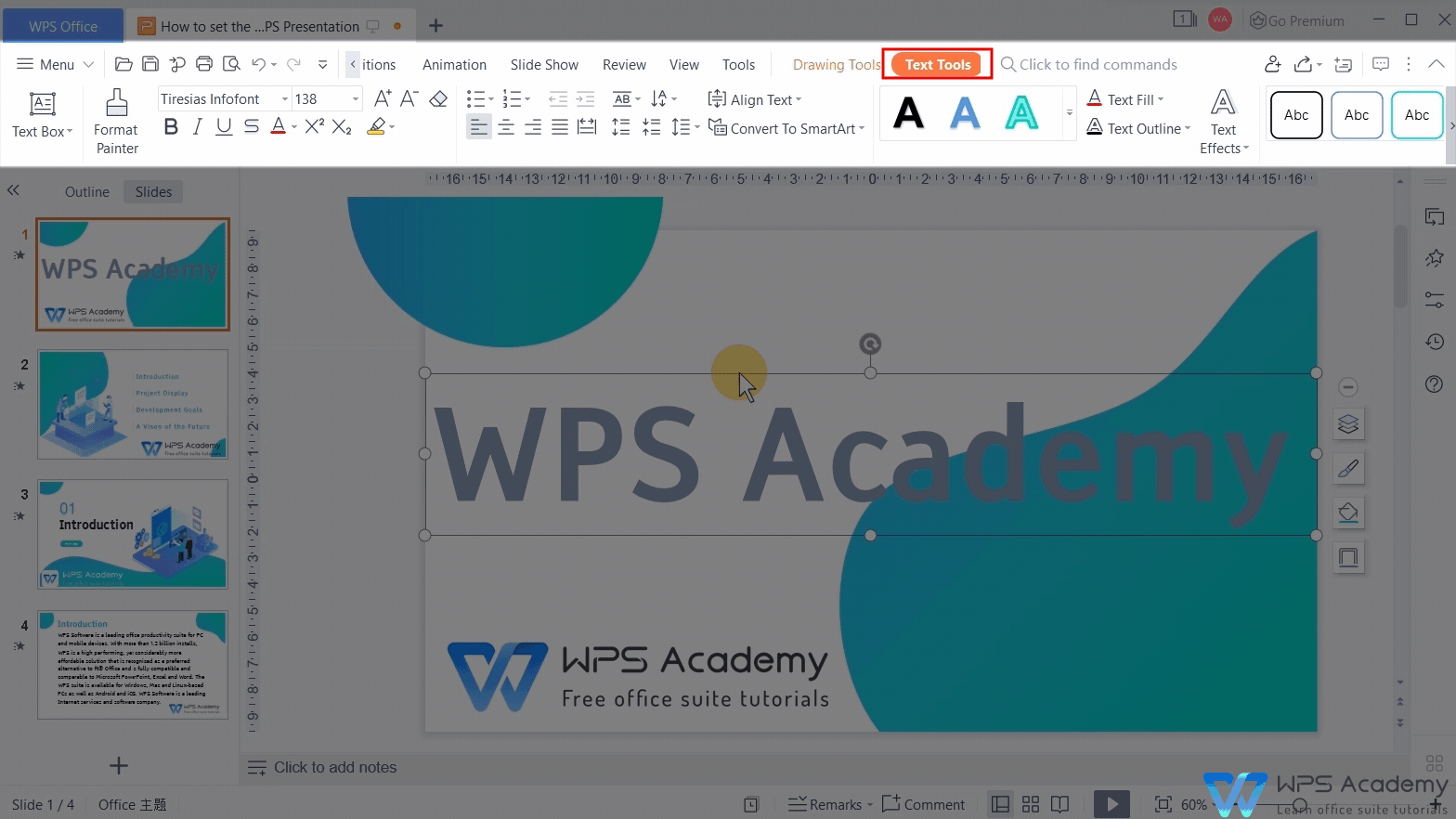This screenshot has width=1456, height=819.
Task: Open the folder icon in quick access
Action: (123, 64)
